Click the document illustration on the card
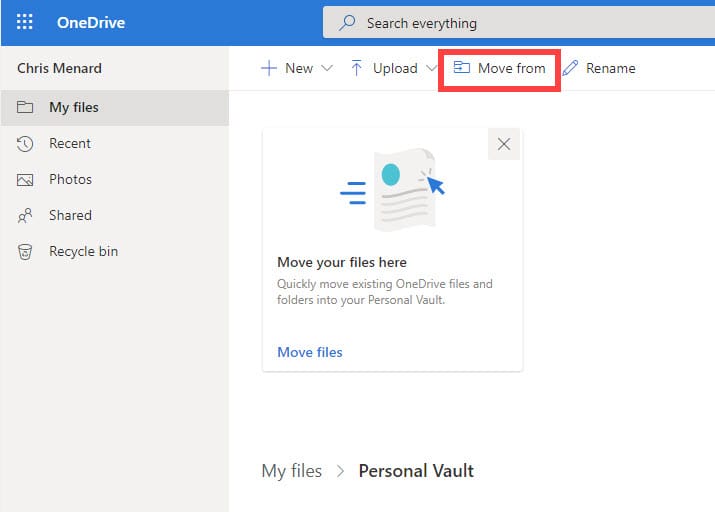715x512 pixels. click(404, 188)
